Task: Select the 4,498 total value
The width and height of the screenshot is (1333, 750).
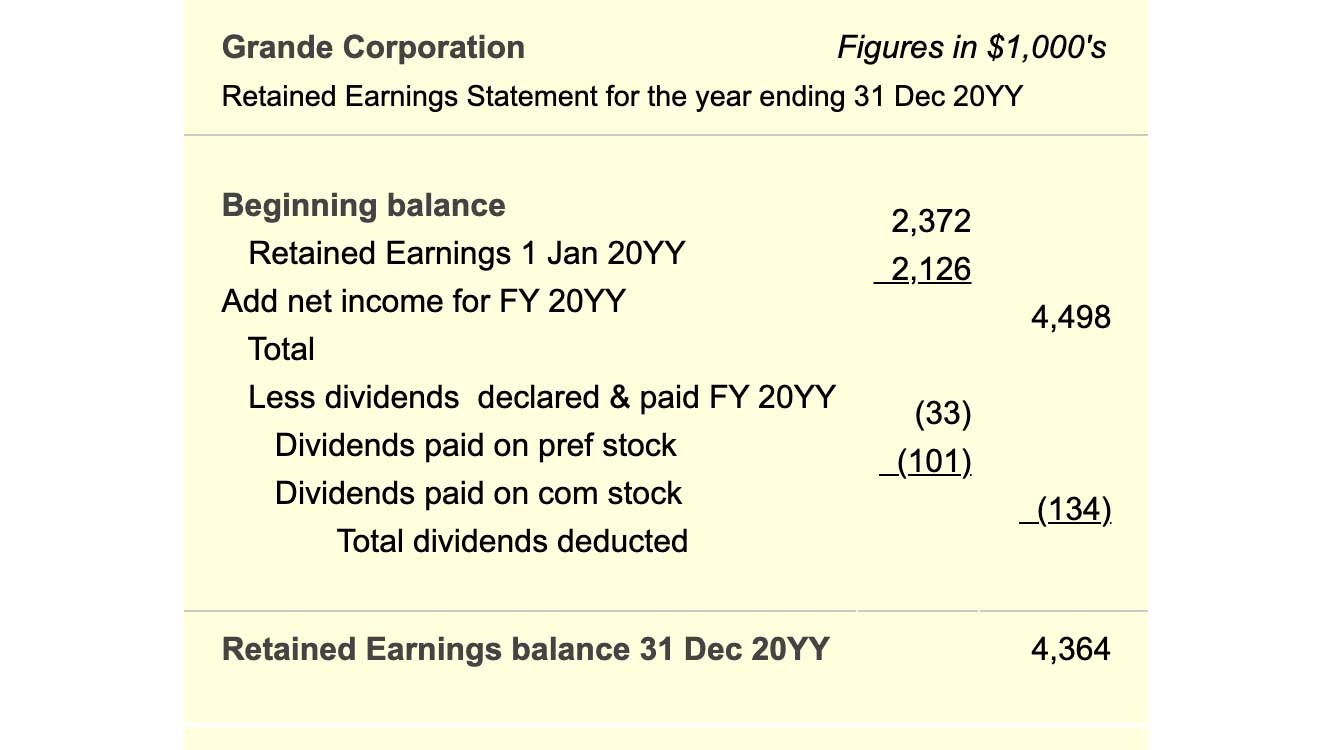Action: click(x=1070, y=317)
